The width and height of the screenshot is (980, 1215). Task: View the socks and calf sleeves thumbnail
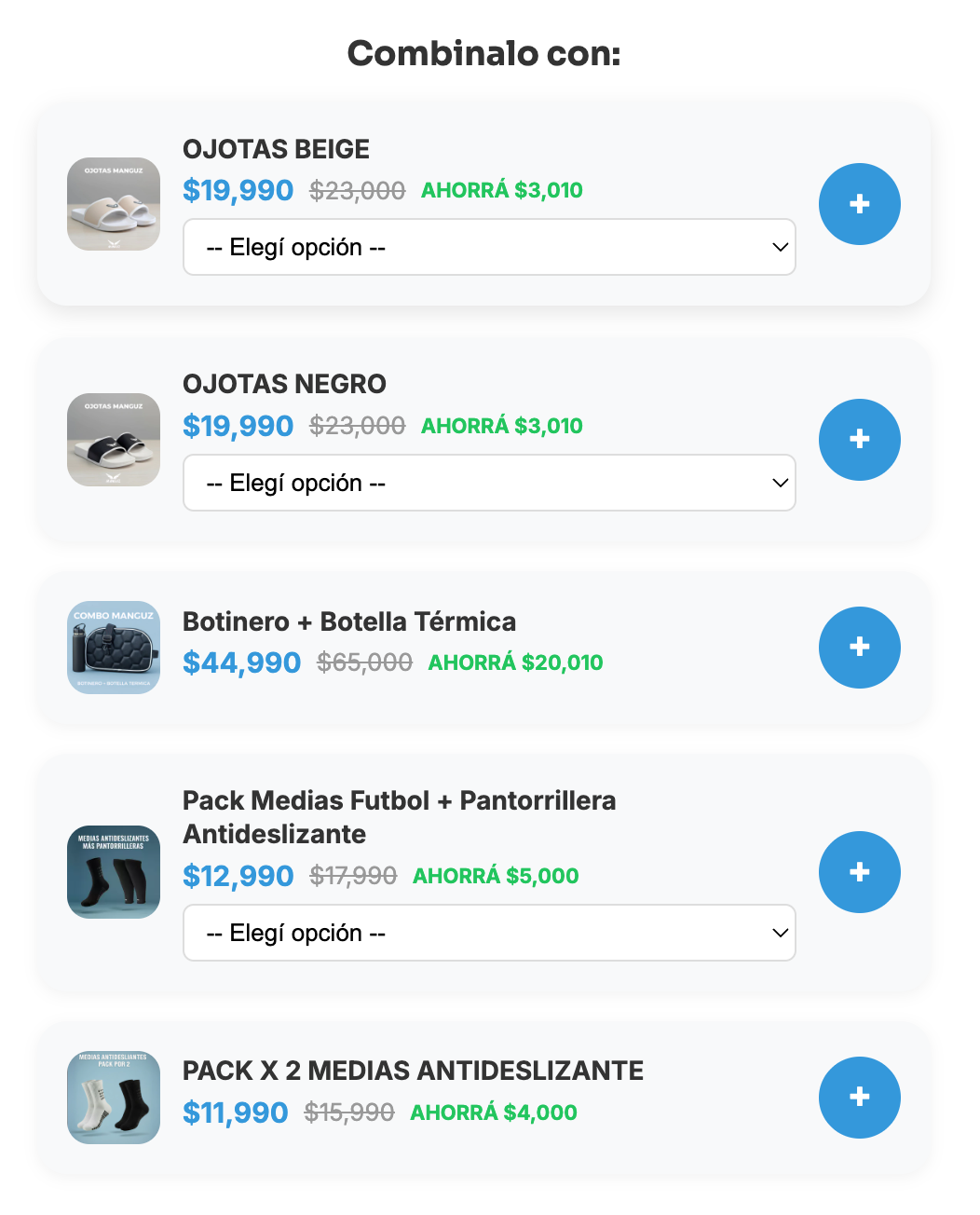click(x=114, y=872)
